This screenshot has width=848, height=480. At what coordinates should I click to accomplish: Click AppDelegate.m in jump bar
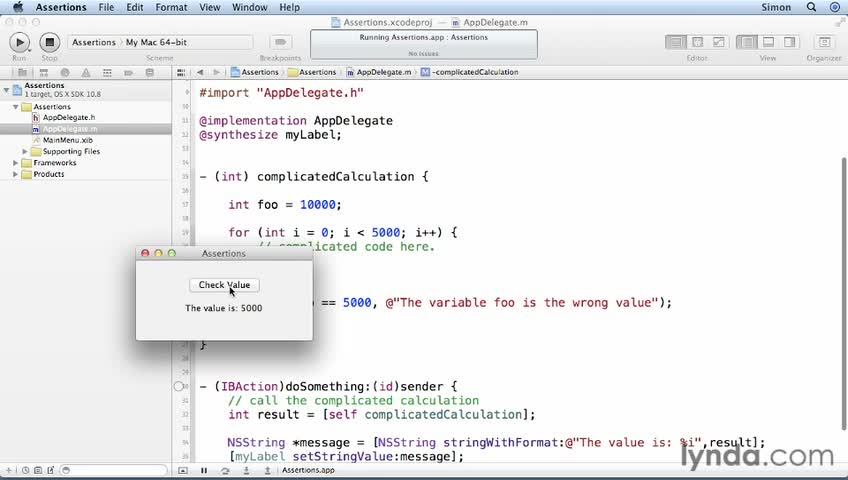click(x=379, y=72)
